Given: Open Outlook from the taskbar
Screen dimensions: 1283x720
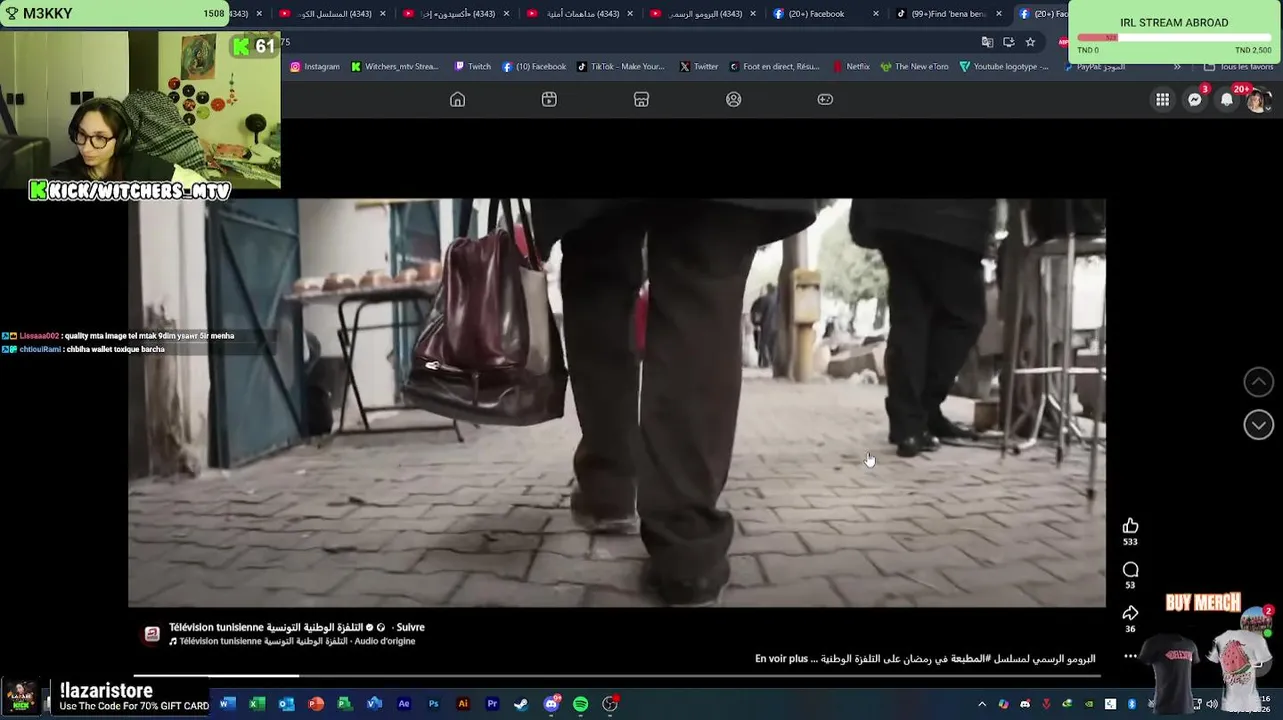Looking at the screenshot, I should [x=286, y=704].
